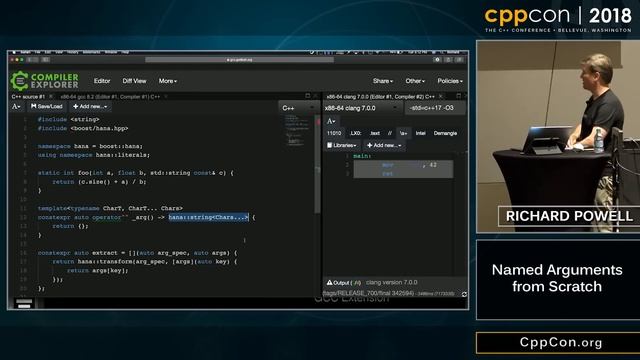This screenshot has height=360, width=640.
Task: Click the highlighted hana::string<Chars...> text
Action: point(208,217)
